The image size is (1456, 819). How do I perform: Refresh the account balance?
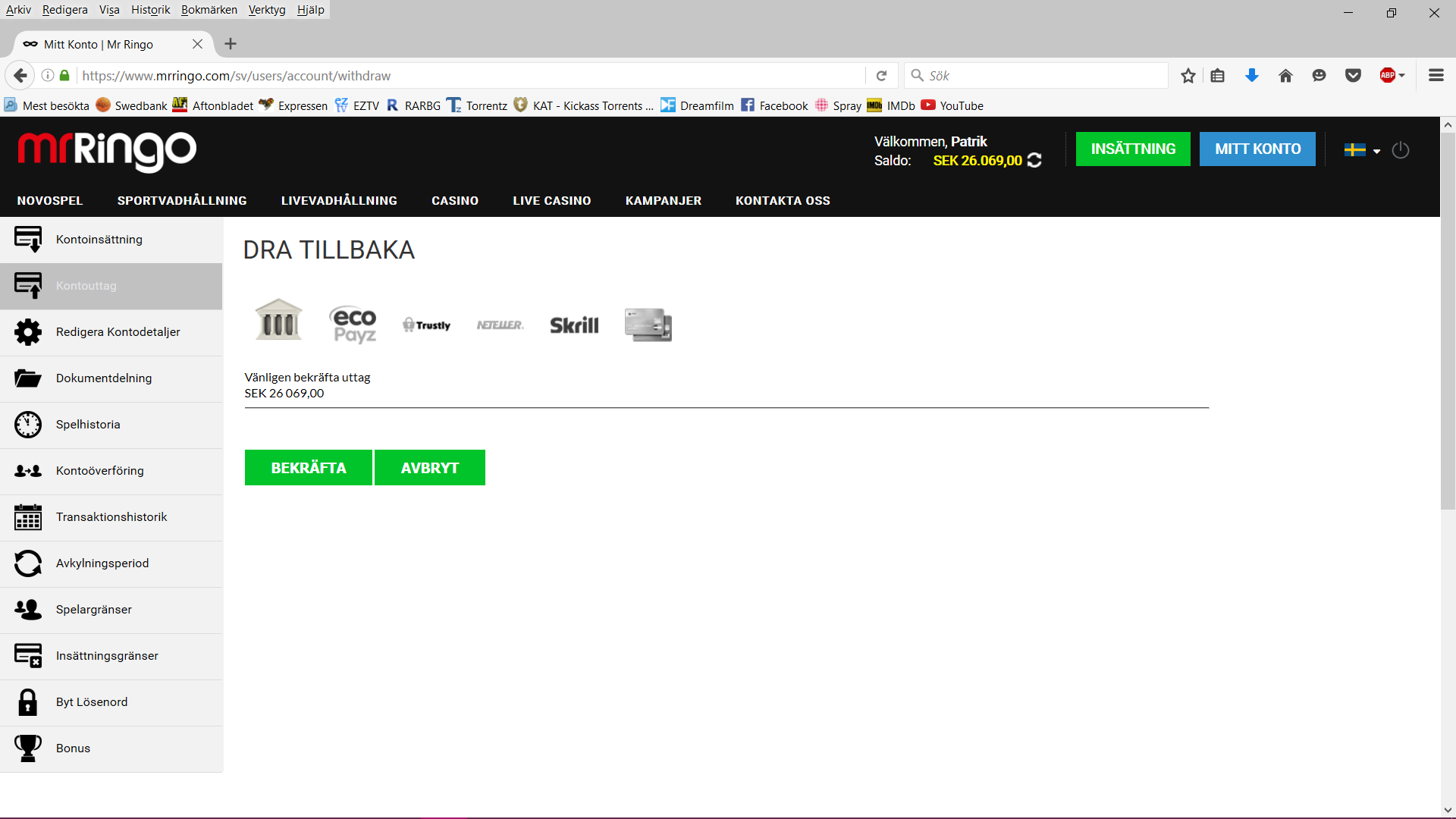pos(1034,161)
